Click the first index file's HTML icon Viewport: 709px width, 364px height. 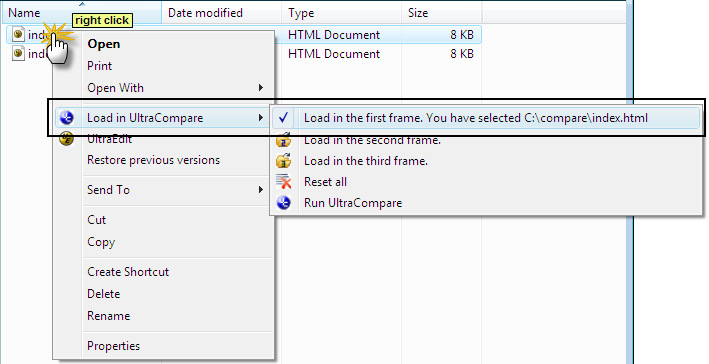click(x=18, y=34)
